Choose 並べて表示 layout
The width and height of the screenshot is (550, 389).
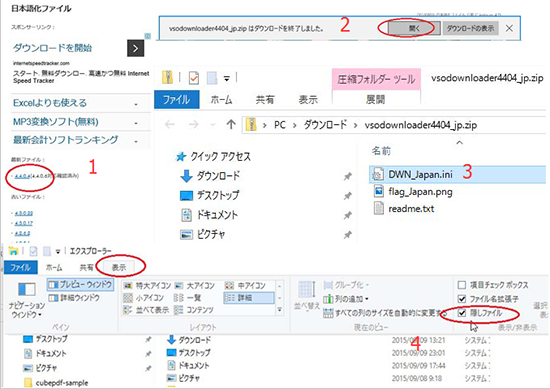point(146,310)
